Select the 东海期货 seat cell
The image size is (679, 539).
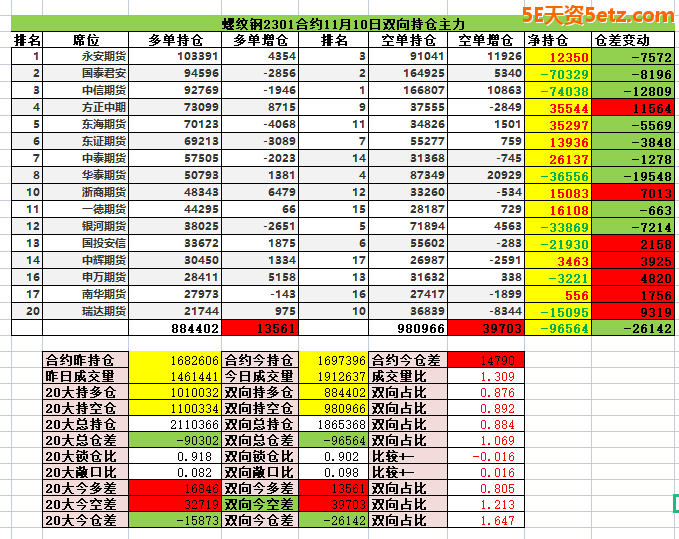click(86, 124)
